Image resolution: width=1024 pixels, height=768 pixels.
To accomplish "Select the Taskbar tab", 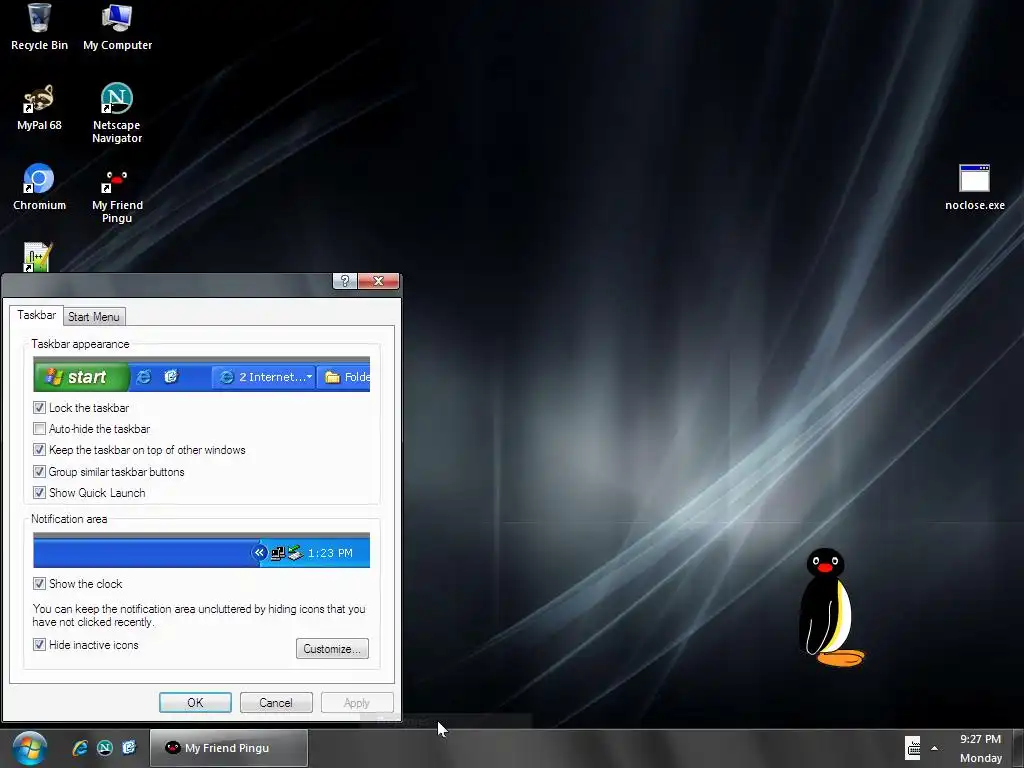I will click(x=37, y=315).
